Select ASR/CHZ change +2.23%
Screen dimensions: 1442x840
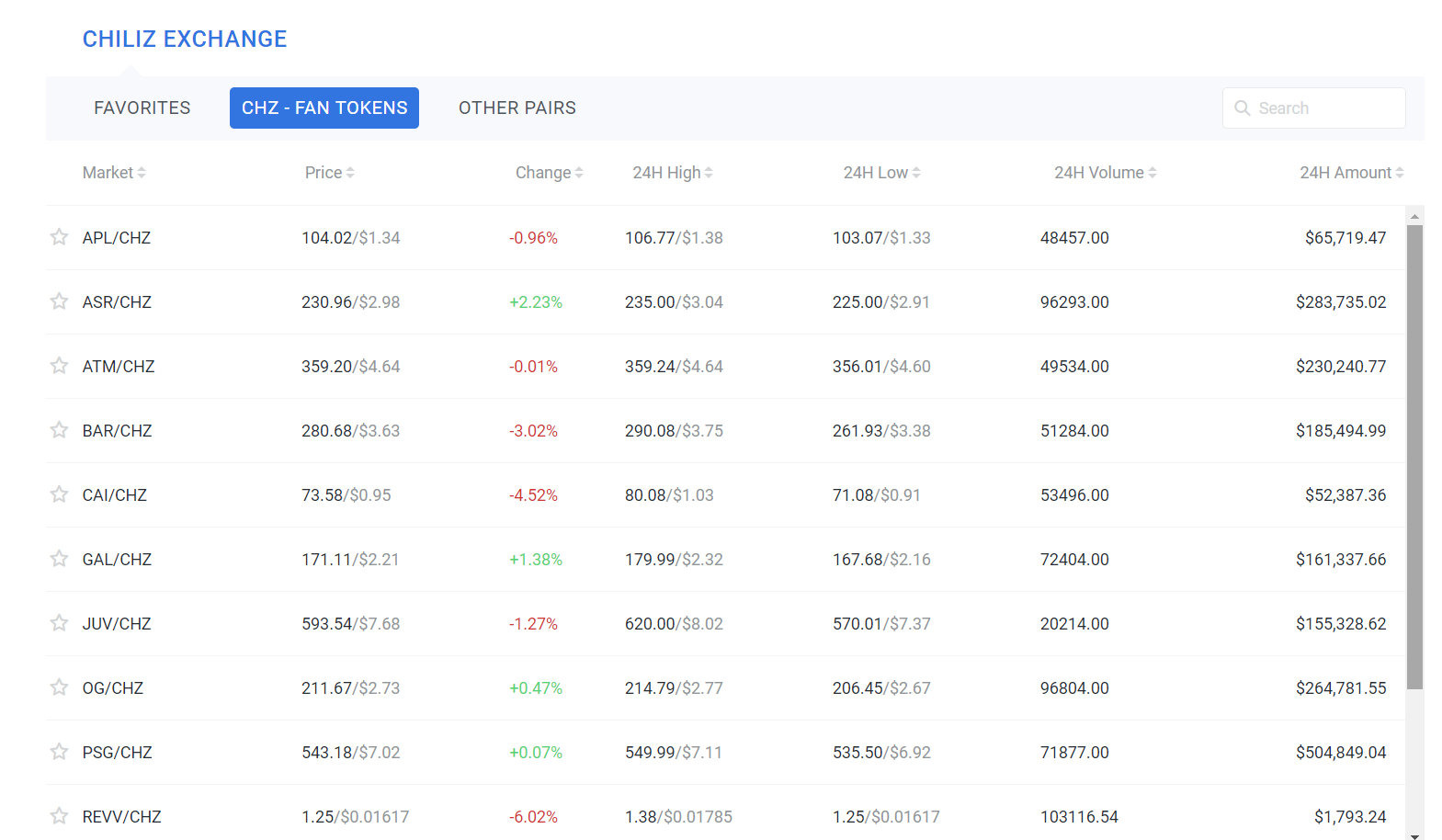(x=536, y=301)
